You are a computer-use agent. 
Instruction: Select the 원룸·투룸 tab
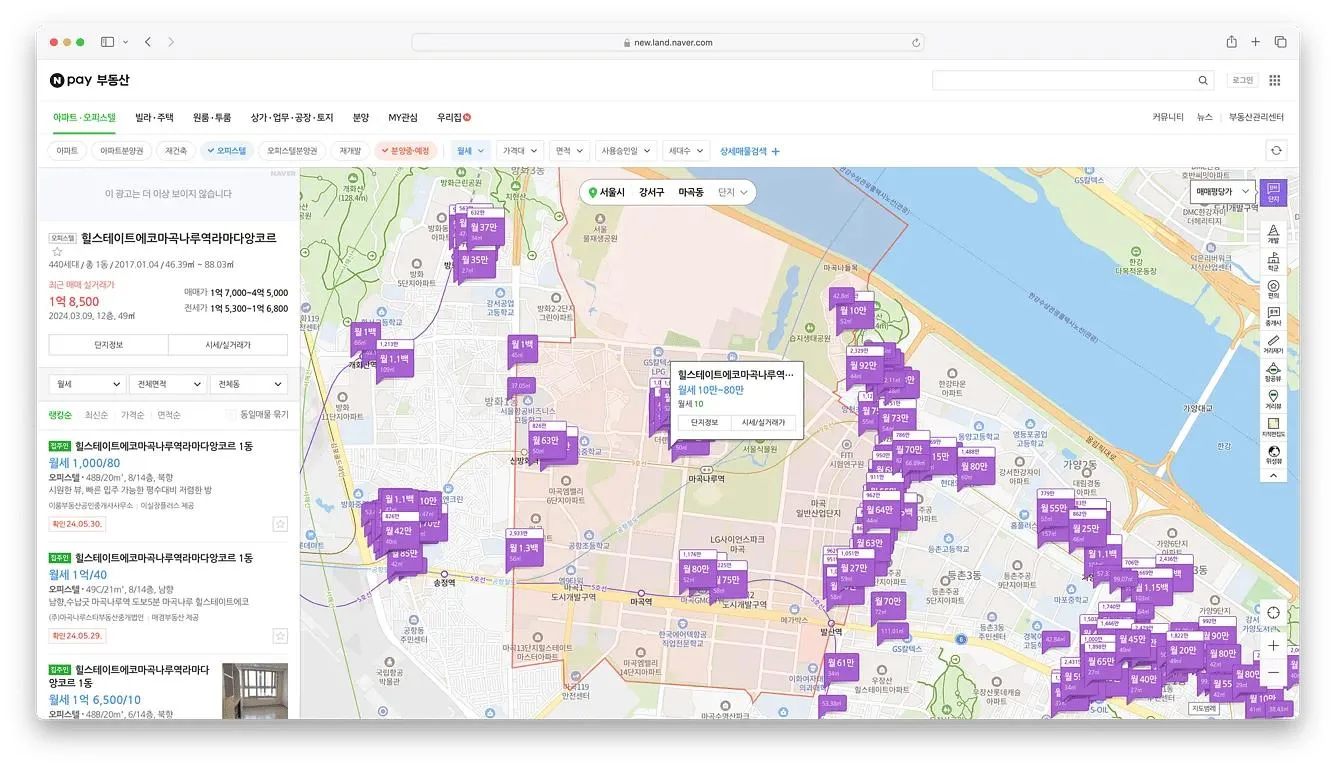(212, 117)
